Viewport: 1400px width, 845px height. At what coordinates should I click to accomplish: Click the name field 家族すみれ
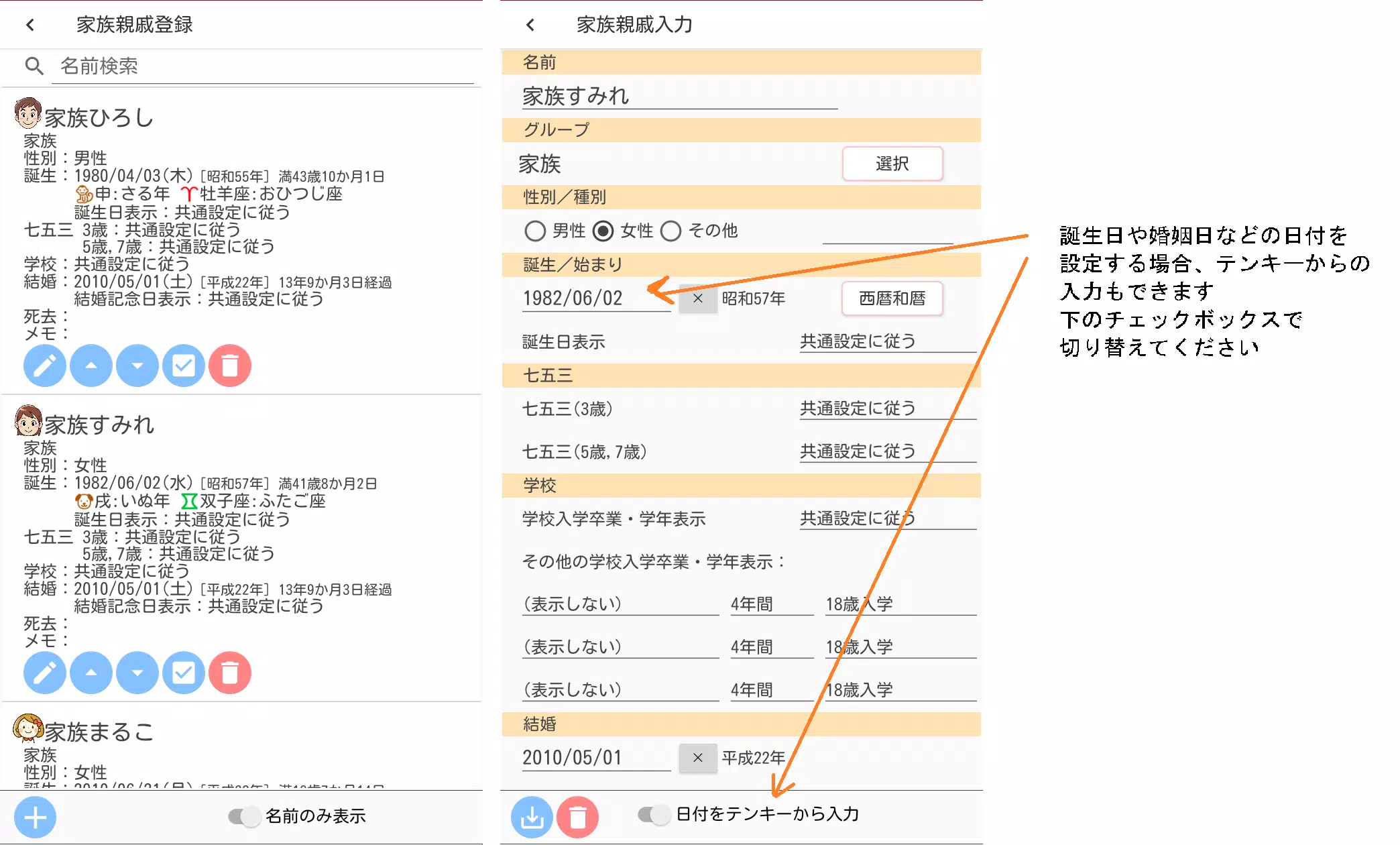(x=680, y=96)
